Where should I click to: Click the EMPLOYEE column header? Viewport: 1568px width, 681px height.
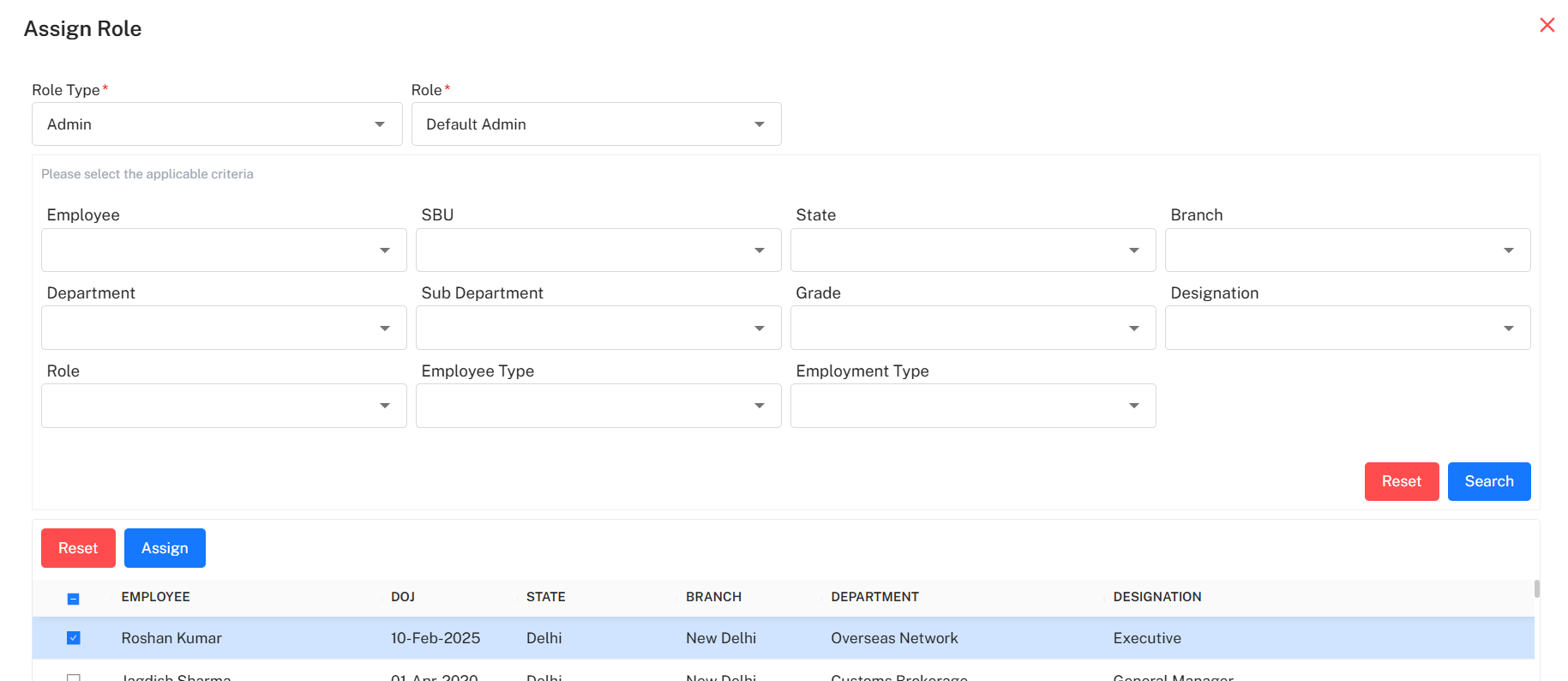click(155, 597)
